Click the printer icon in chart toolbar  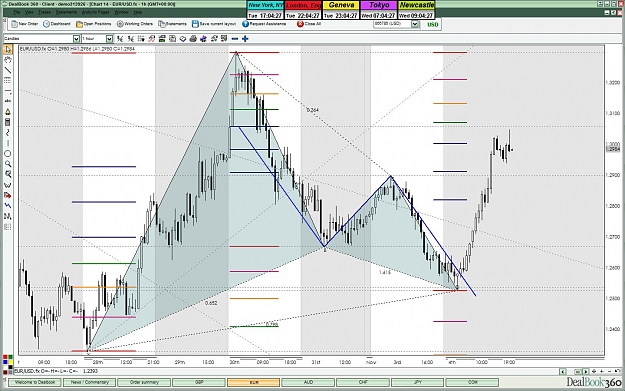[193, 39]
